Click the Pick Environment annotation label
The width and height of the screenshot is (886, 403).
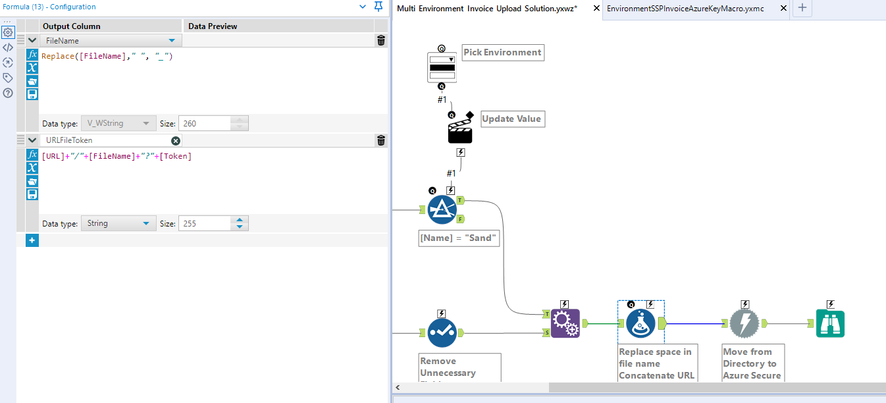coord(502,52)
